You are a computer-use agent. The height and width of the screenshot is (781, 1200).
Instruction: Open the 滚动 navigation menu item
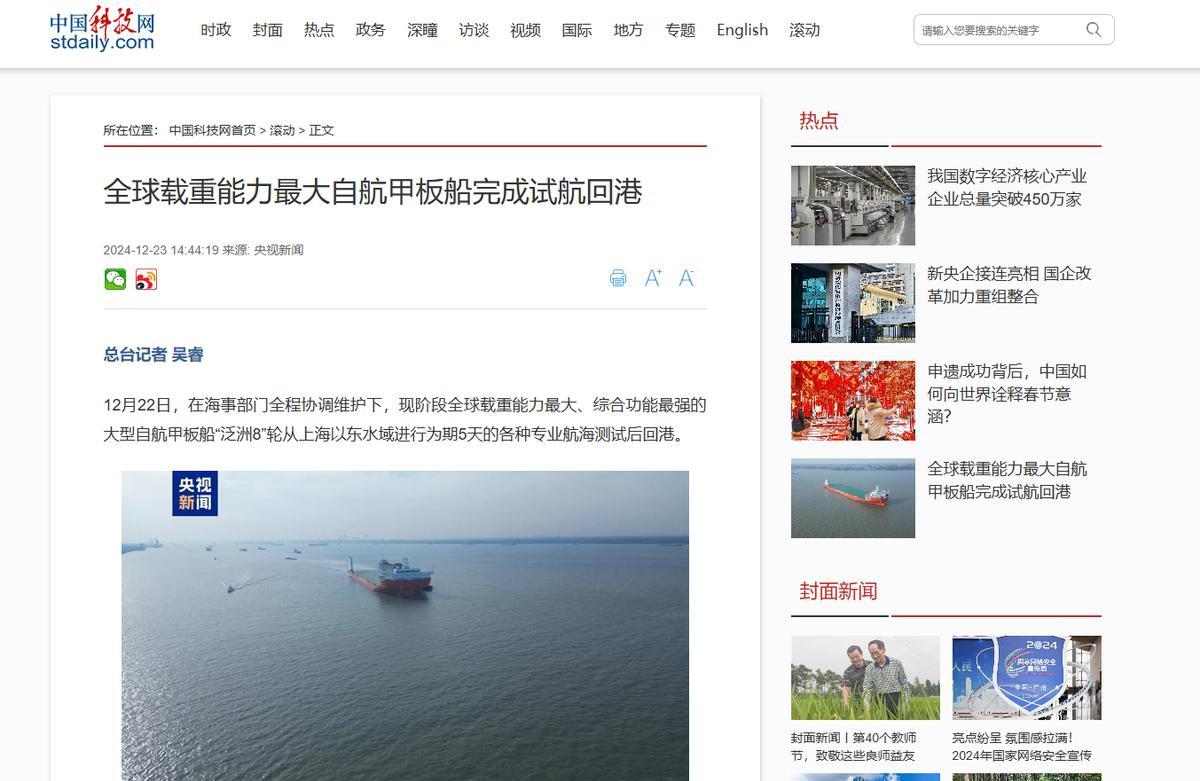coord(805,30)
